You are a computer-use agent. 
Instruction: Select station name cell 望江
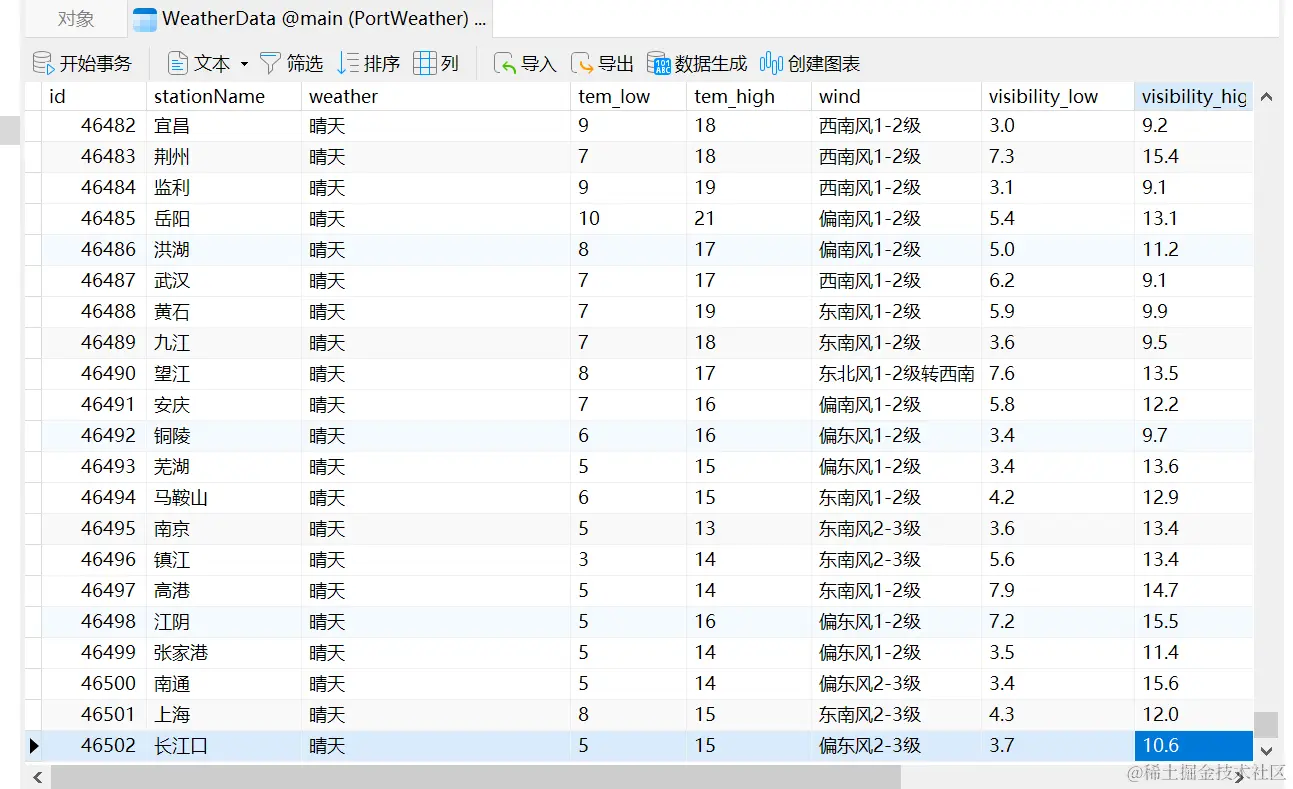point(224,373)
